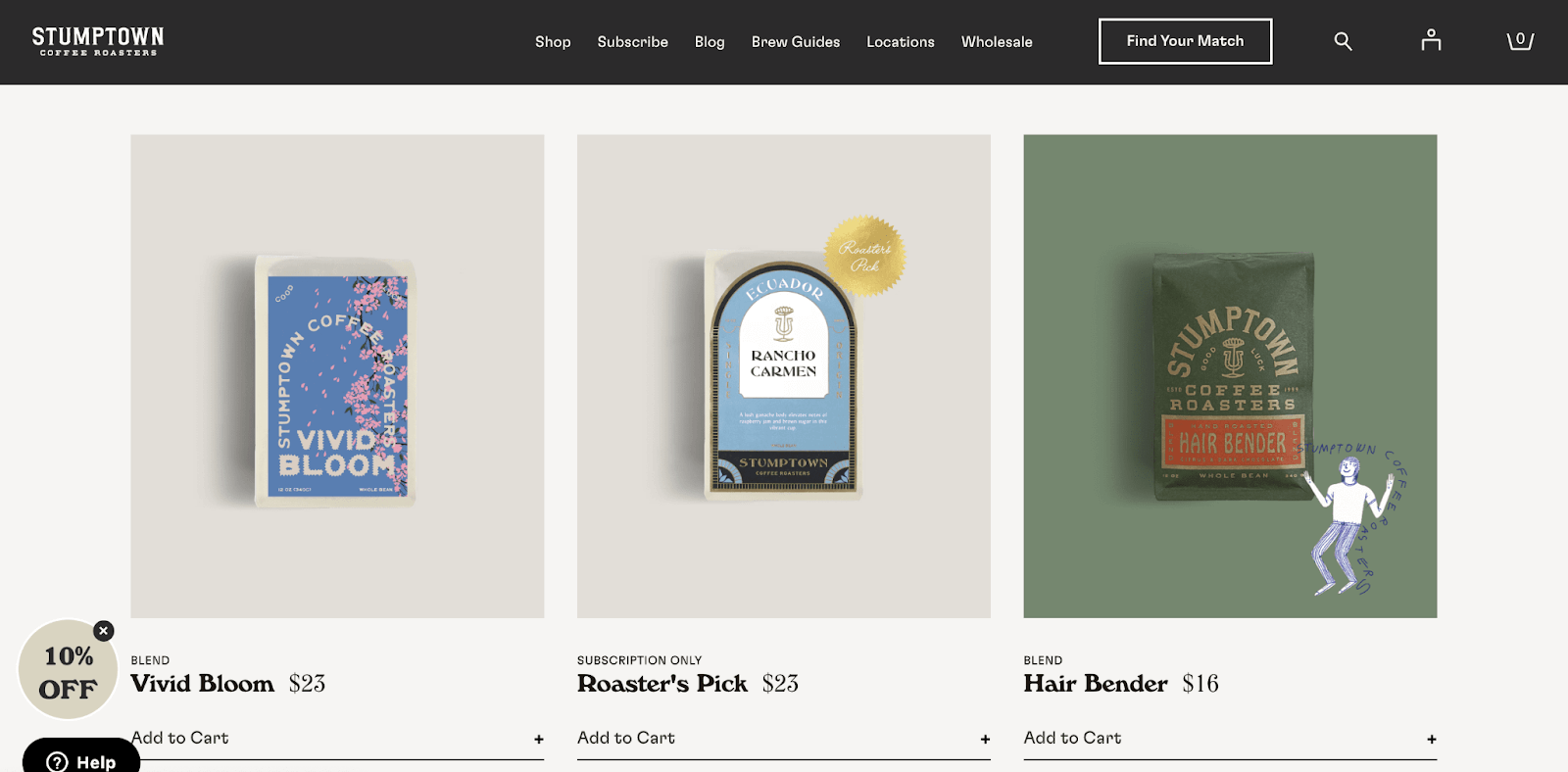
Task: Click the Vivid Bloom product title
Action: (203, 684)
